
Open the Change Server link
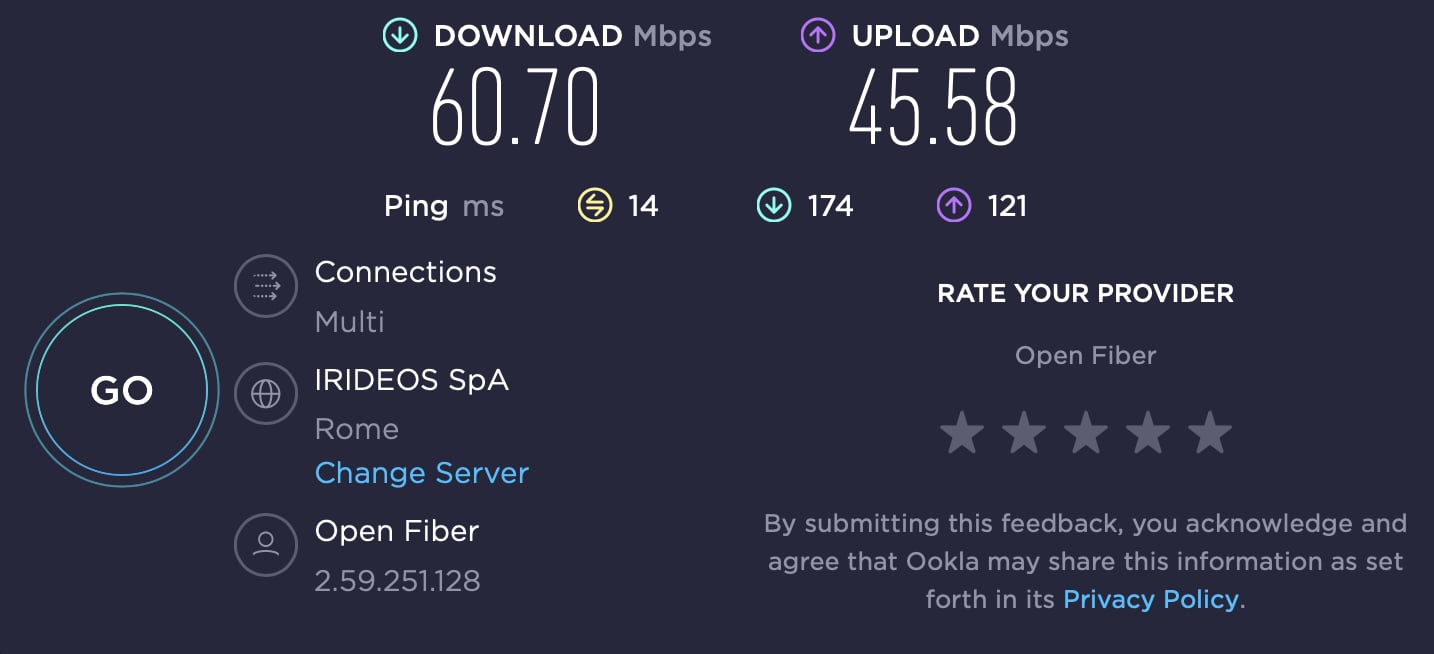[x=422, y=473]
